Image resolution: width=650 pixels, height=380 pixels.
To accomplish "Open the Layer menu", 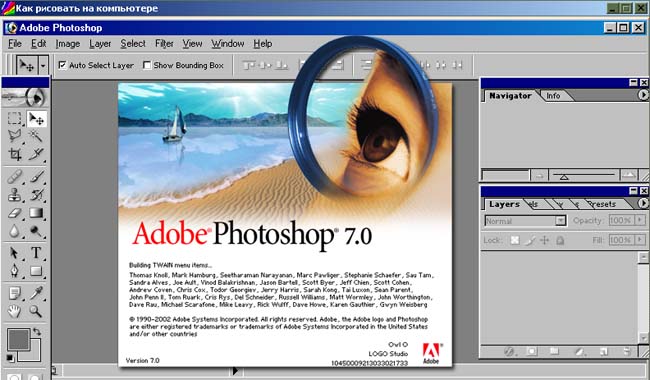I will coord(100,44).
